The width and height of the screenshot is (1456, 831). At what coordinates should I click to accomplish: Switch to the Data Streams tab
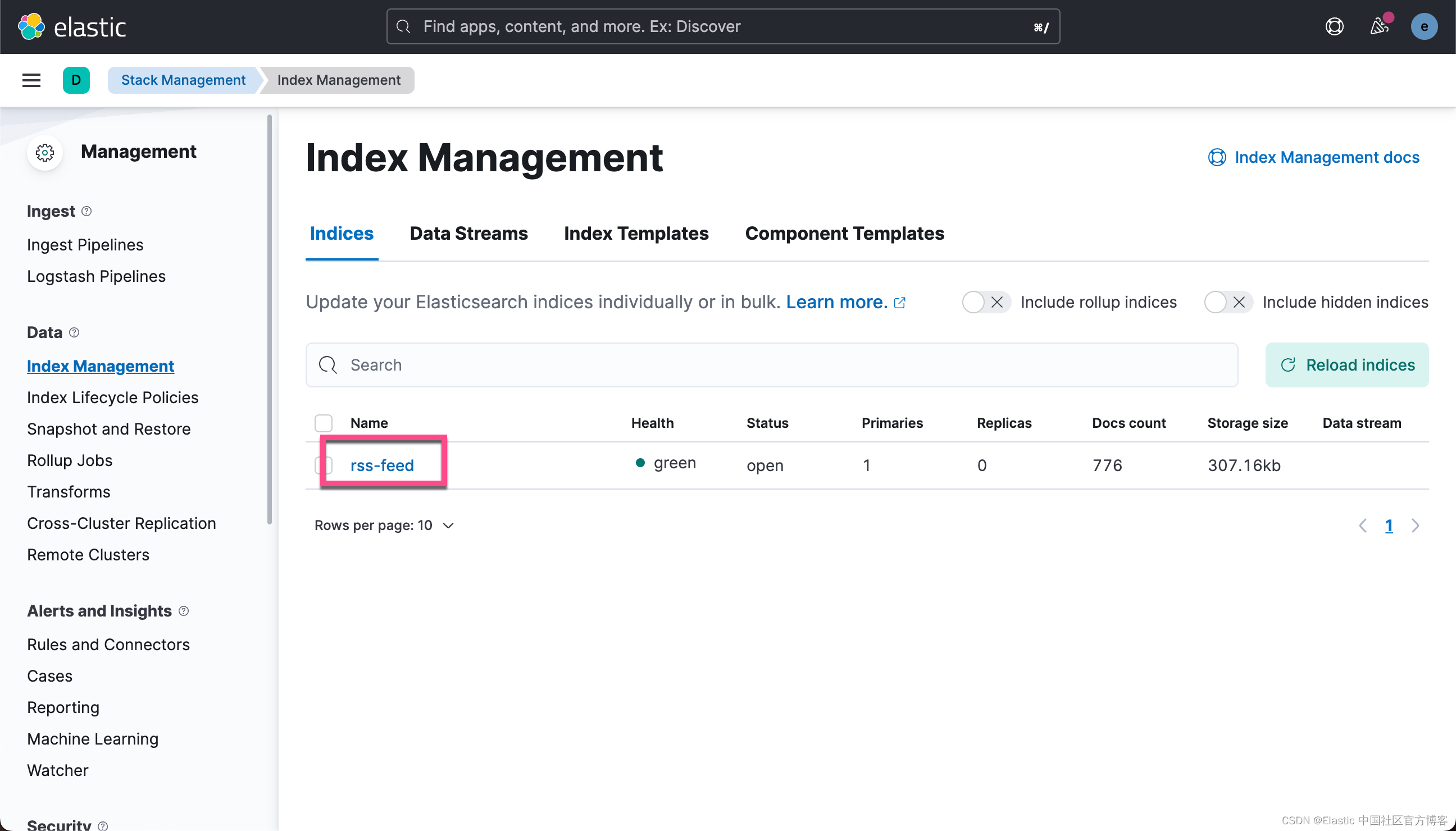click(468, 234)
